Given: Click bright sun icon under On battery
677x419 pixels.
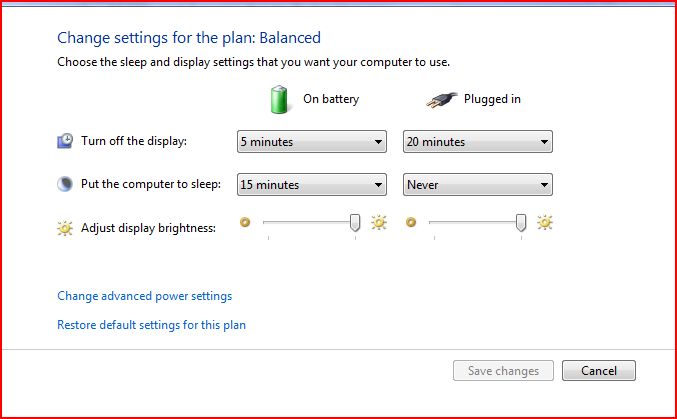Looking at the screenshot, I should point(378,223).
